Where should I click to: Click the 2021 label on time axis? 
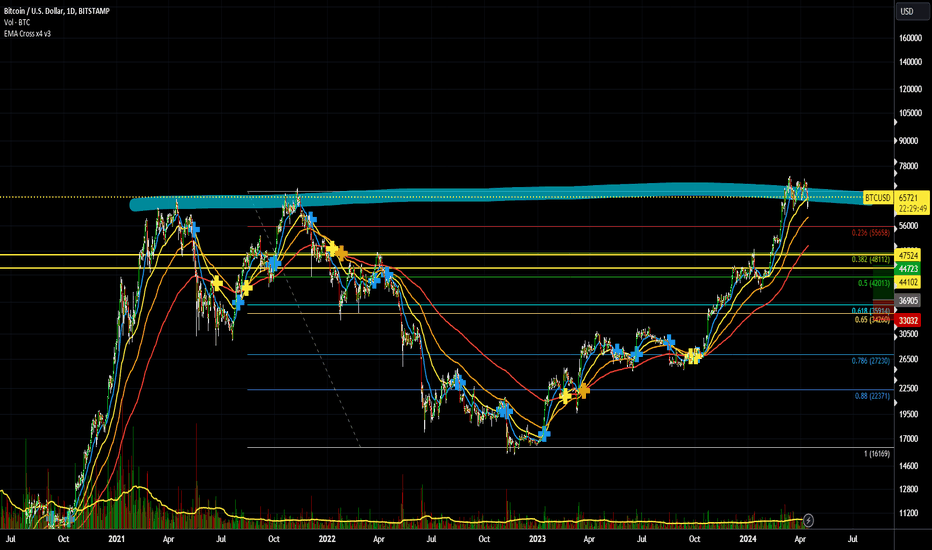[116, 539]
